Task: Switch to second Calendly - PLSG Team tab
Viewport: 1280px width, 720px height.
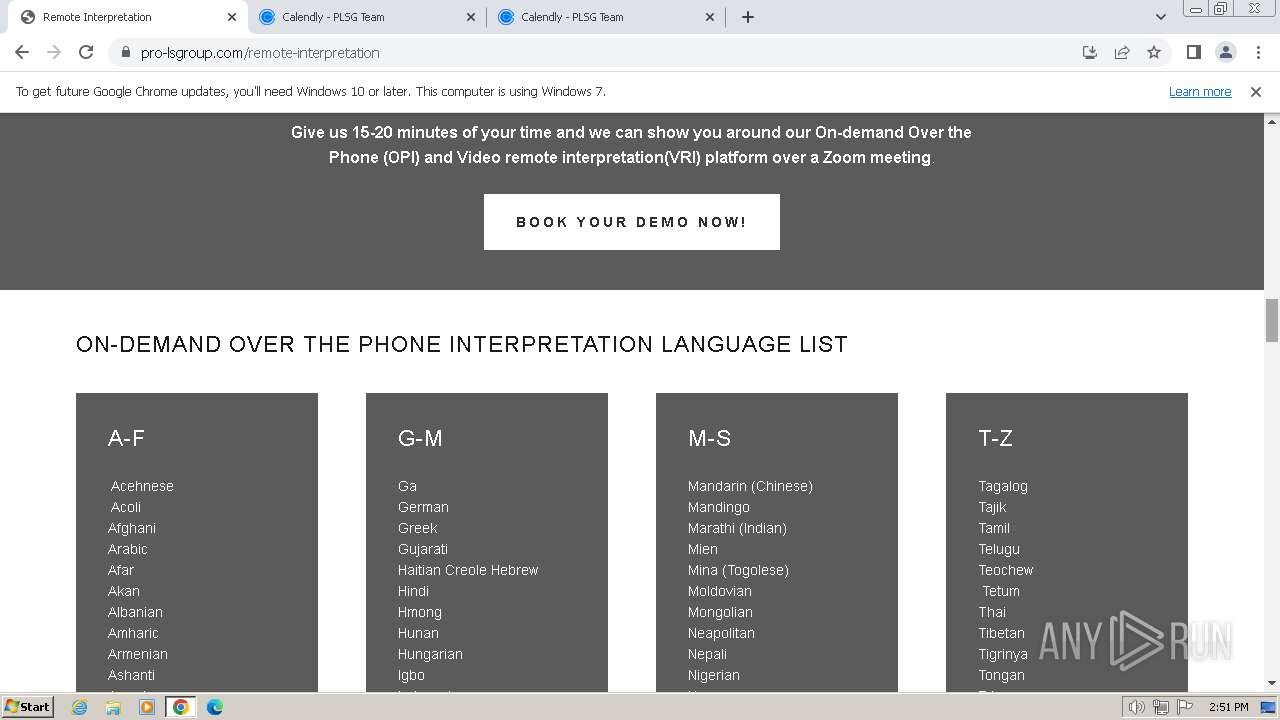Action: pos(606,17)
